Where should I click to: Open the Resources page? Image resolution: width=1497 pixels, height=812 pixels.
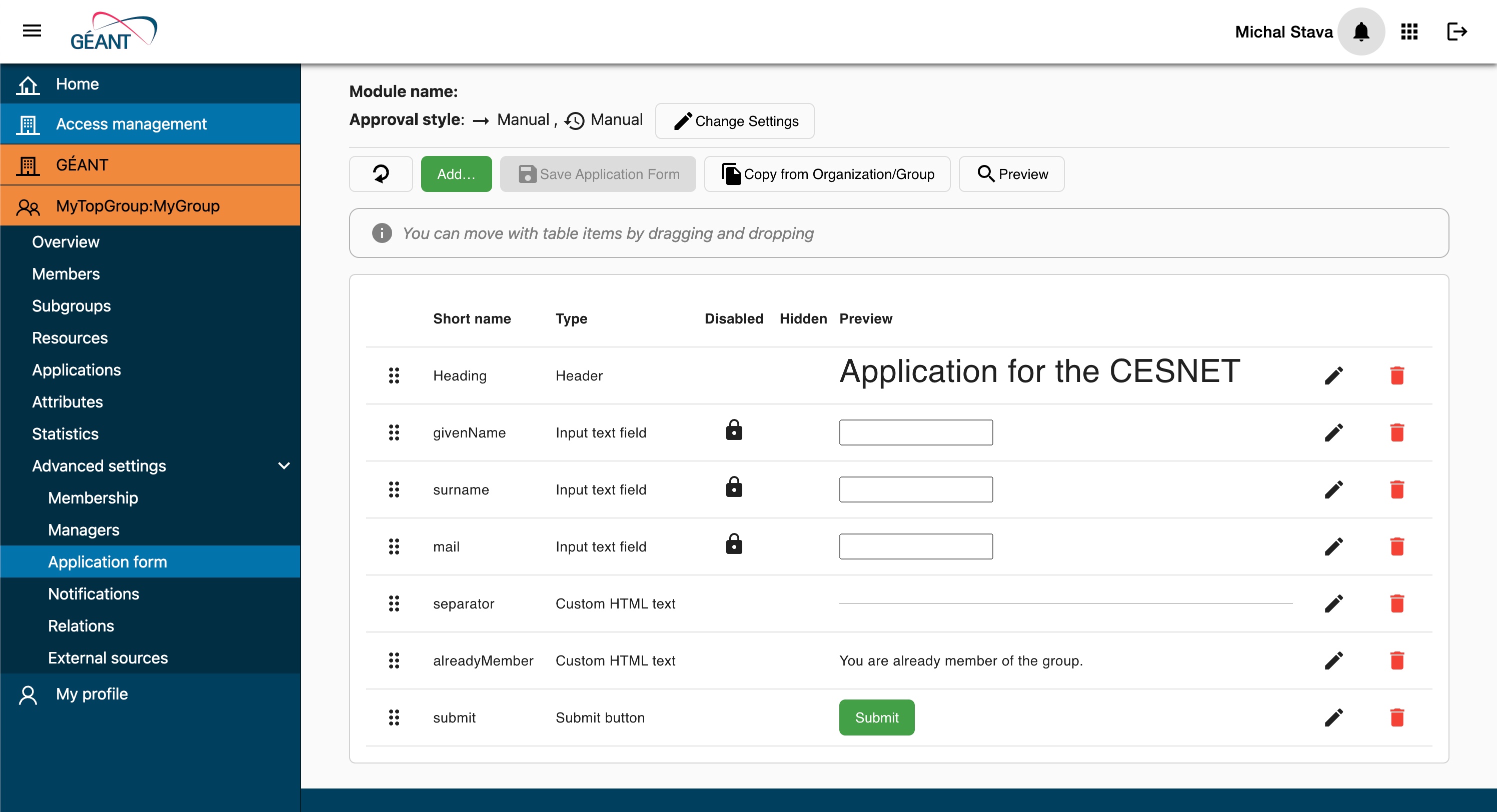click(x=151, y=337)
